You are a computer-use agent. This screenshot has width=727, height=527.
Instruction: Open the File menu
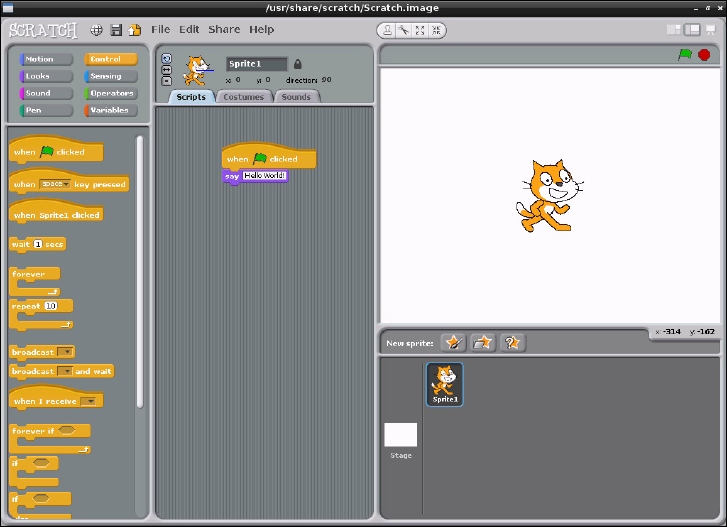point(160,29)
